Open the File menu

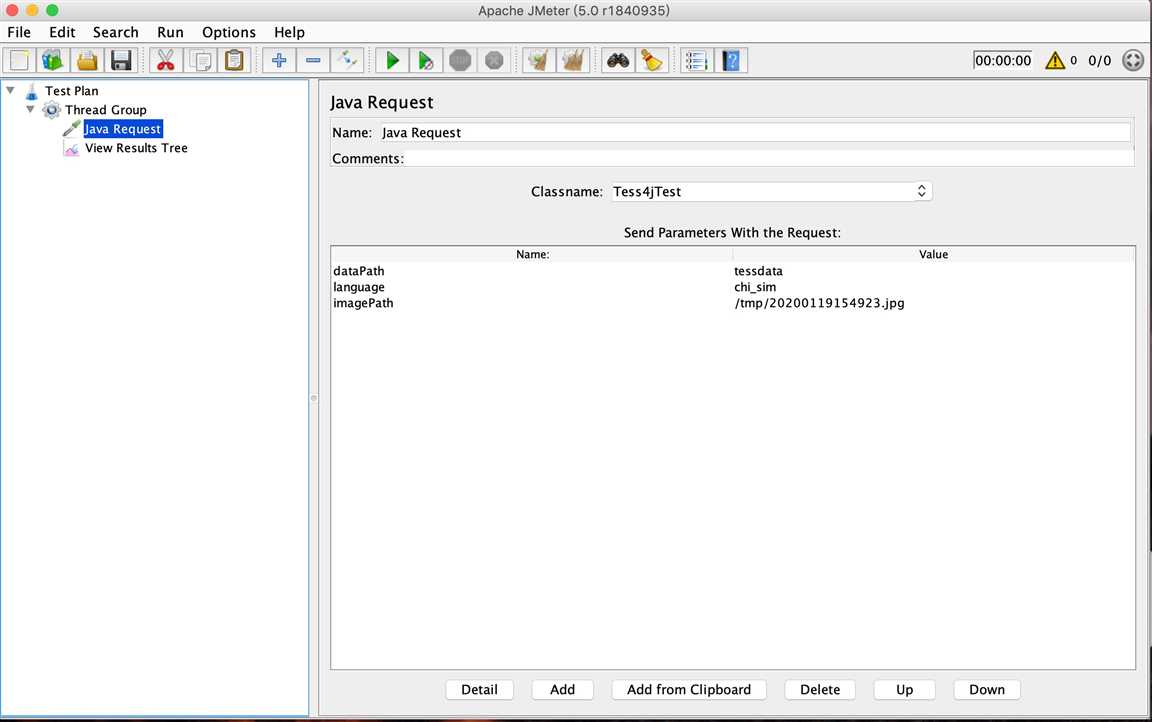19,32
